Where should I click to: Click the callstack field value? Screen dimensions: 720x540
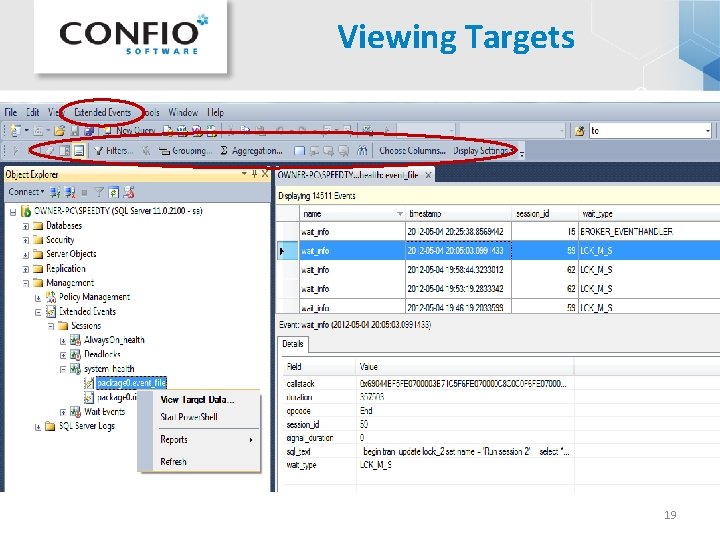[x=464, y=383]
